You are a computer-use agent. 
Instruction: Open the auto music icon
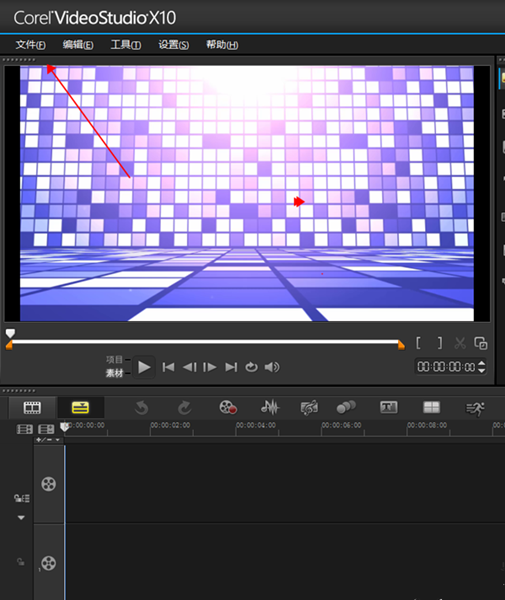[x=309, y=408]
